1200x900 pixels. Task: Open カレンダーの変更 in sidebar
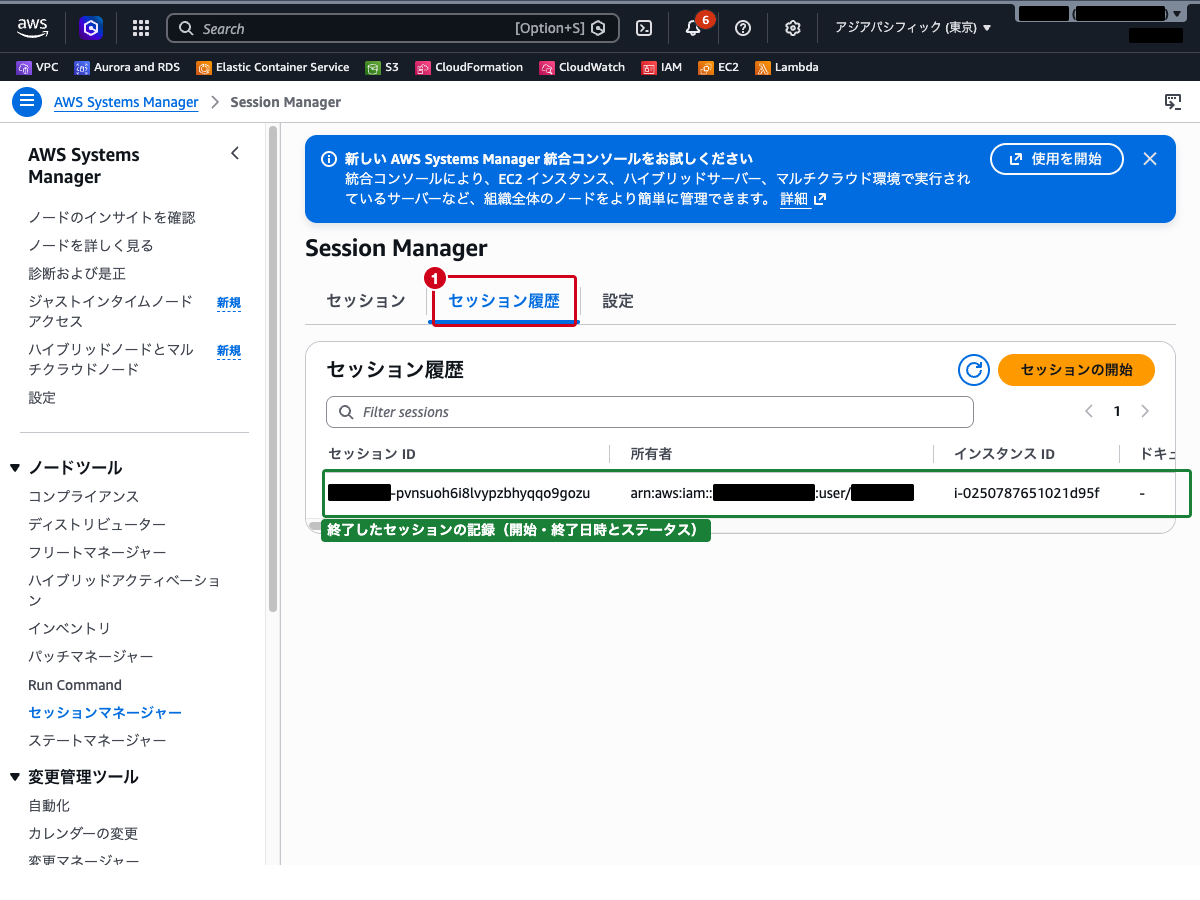click(83, 834)
